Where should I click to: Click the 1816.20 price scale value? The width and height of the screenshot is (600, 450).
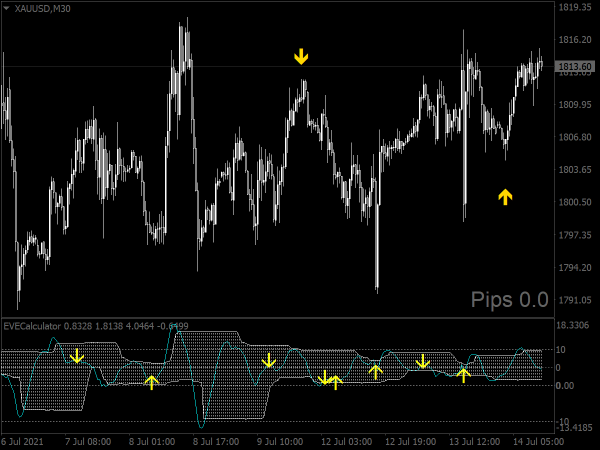pyautogui.click(x=575, y=40)
